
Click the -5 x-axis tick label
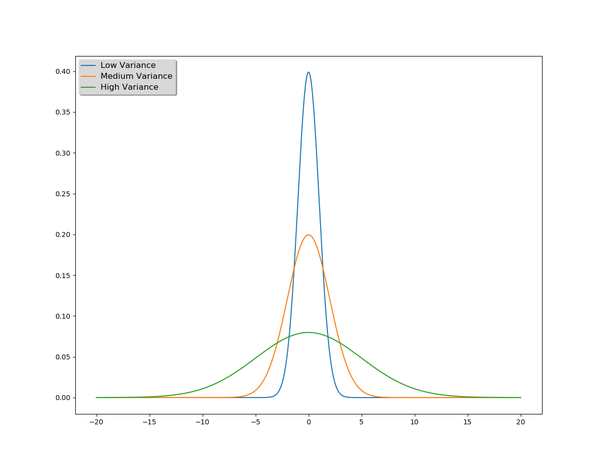(255, 422)
